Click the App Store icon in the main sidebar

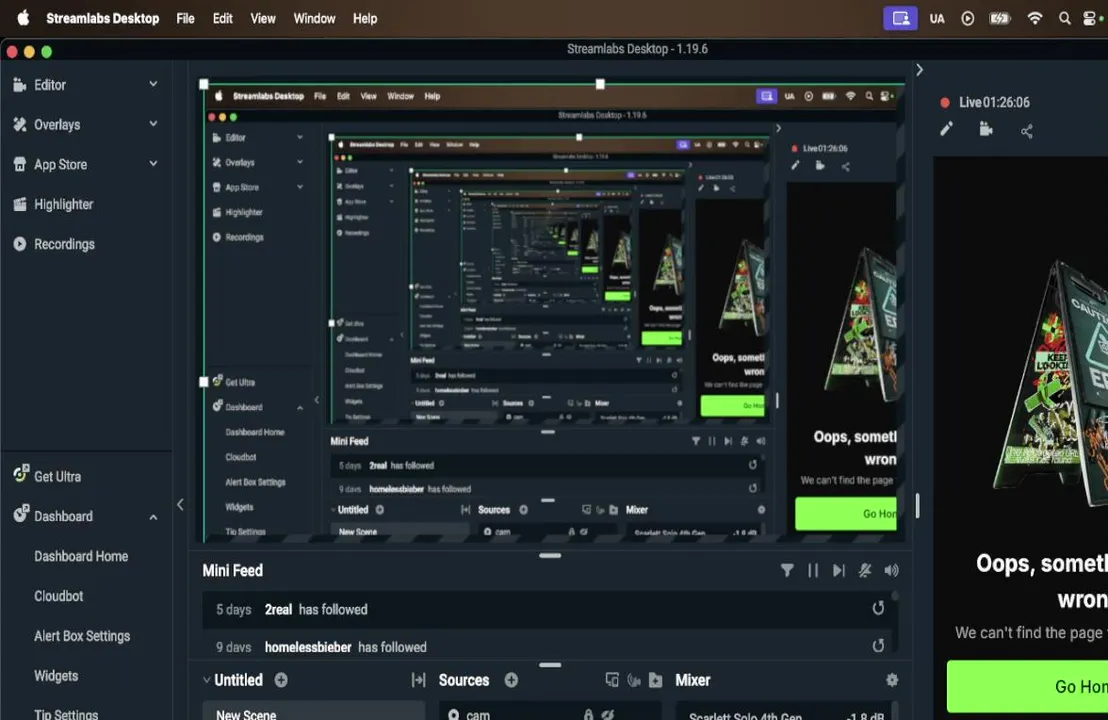[20, 164]
